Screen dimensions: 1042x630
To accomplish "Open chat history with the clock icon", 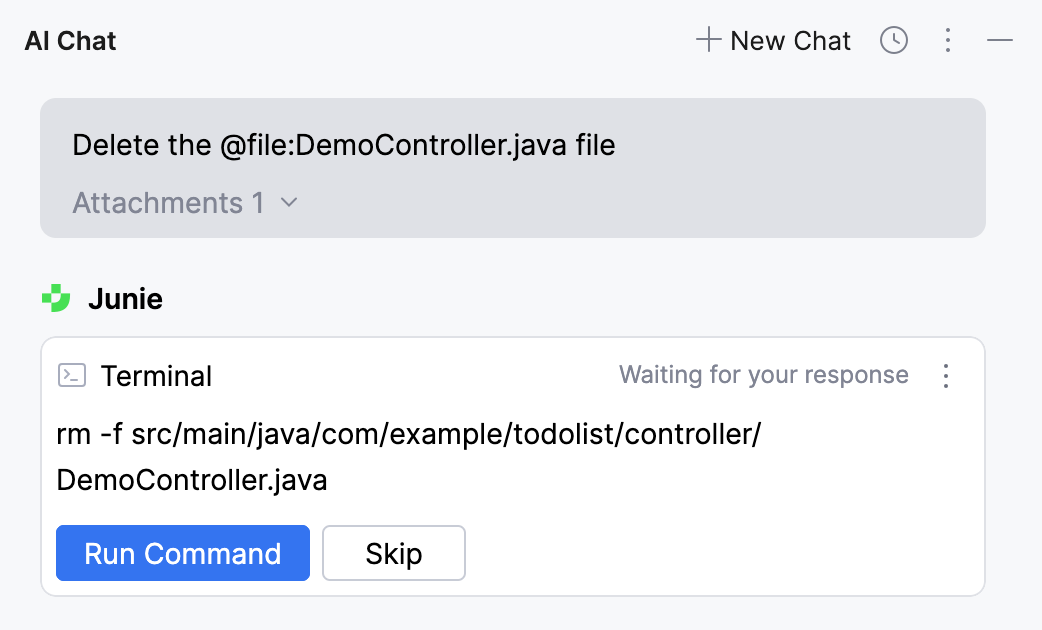I will 893,40.
